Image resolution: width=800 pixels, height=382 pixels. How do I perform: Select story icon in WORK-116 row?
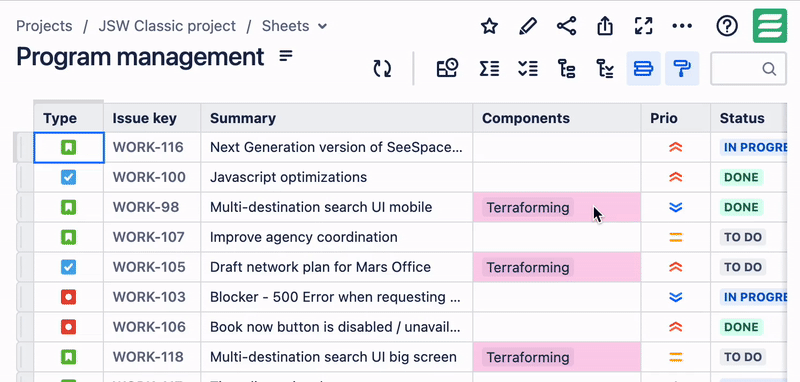pos(68,148)
